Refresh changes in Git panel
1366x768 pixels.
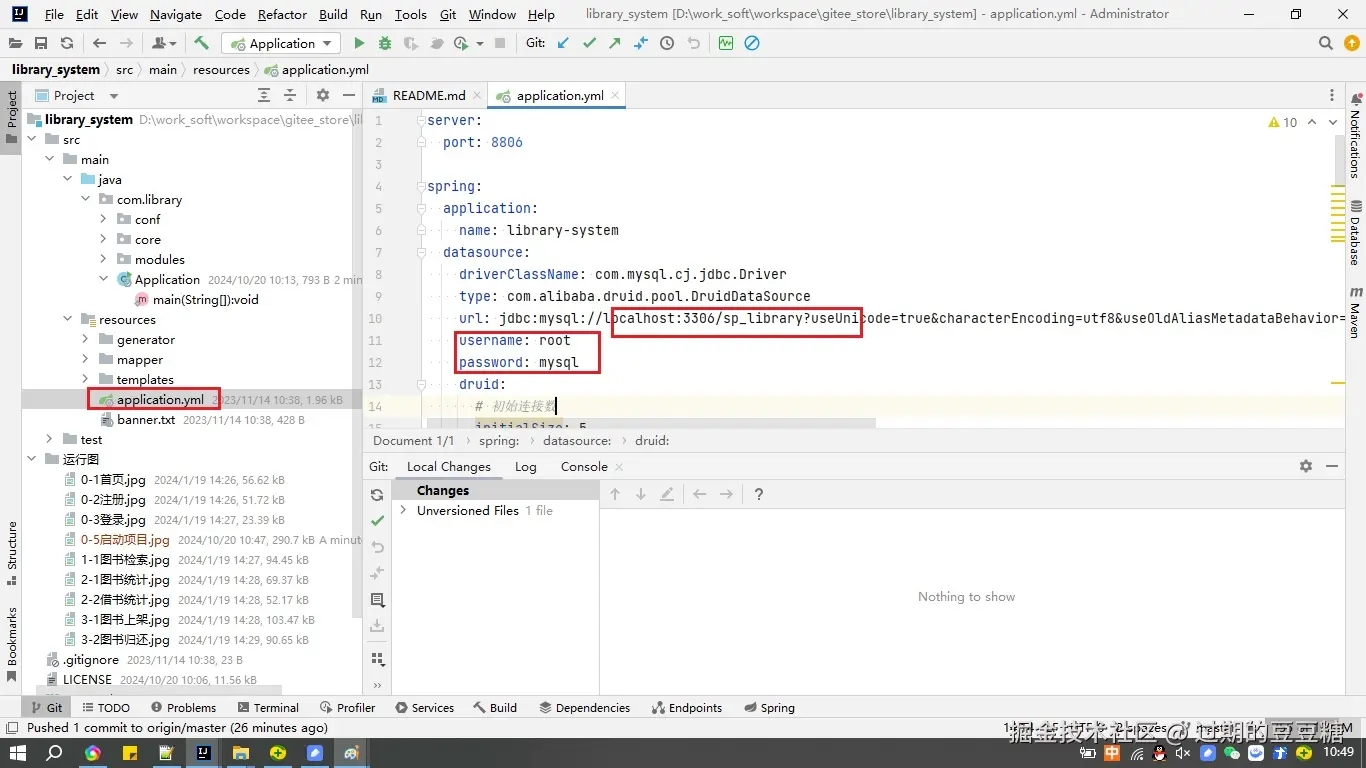(x=377, y=495)
